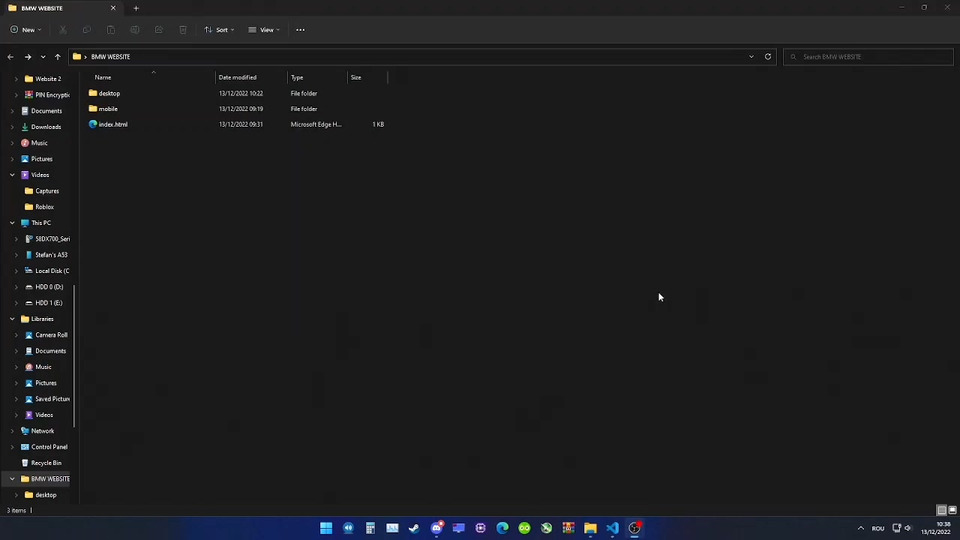The width and height of the screenshot is (960, 540).
Task: Click the navigation pane scrollbar
Action: point(75,356)
